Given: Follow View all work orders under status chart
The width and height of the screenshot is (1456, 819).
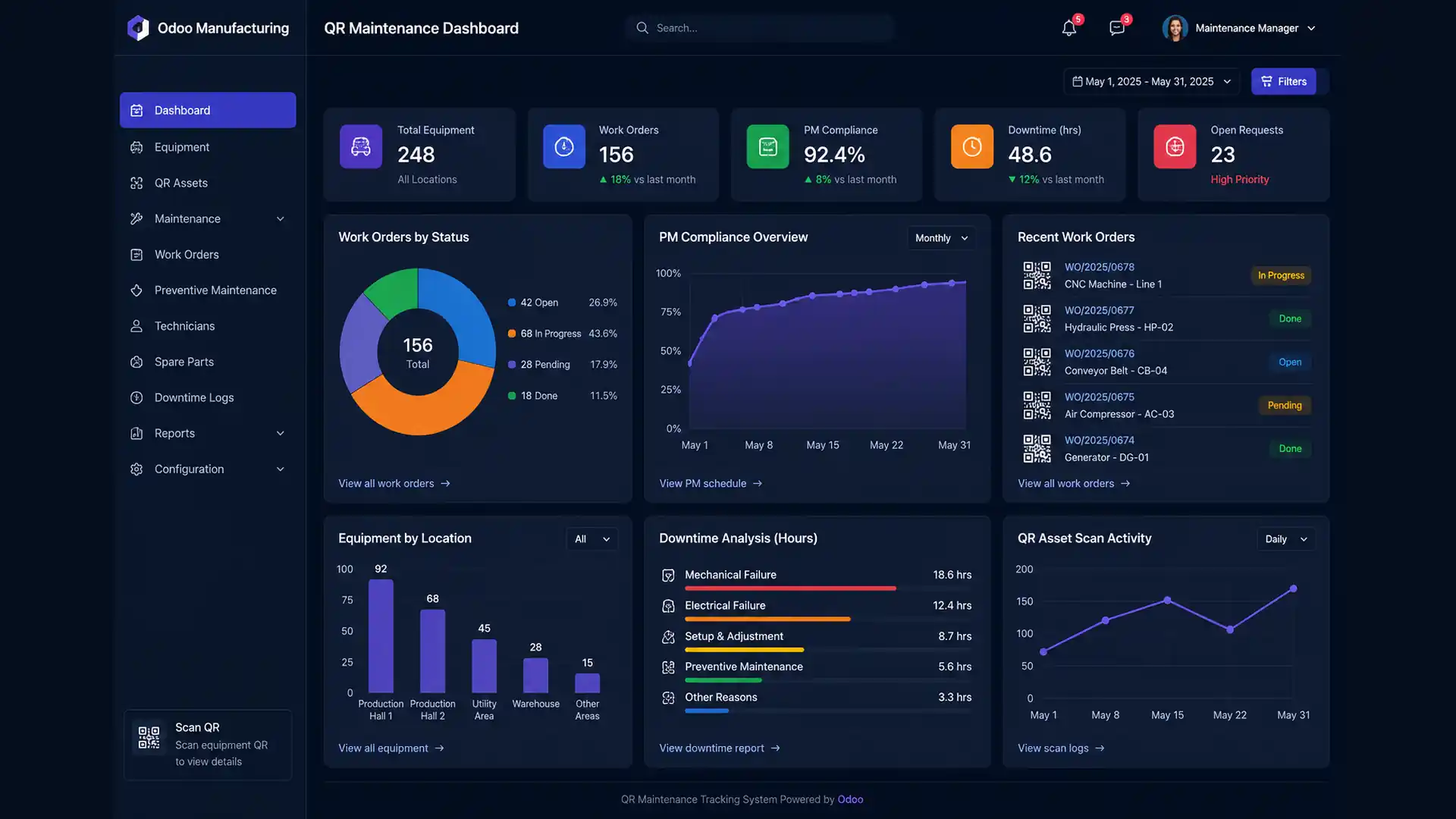Looking at the screenshot, I should tap(394, 483).
